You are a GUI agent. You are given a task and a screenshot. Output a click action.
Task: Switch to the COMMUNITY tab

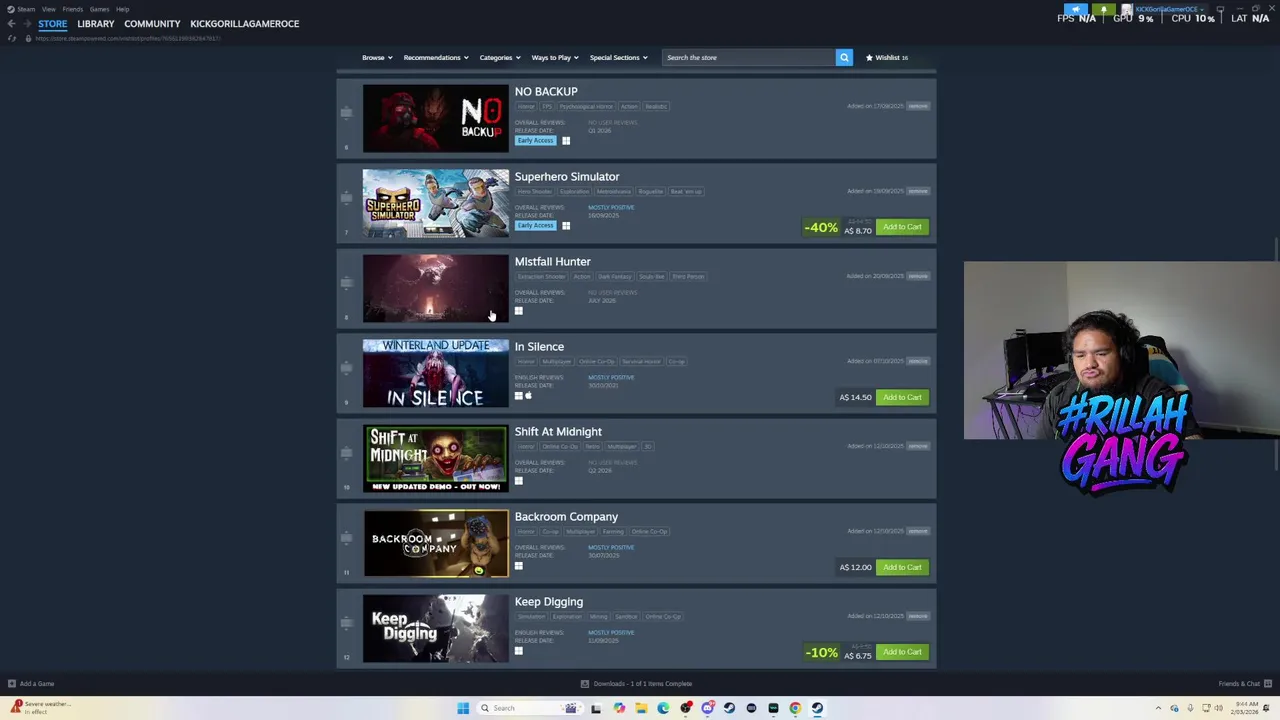(152, 23)
